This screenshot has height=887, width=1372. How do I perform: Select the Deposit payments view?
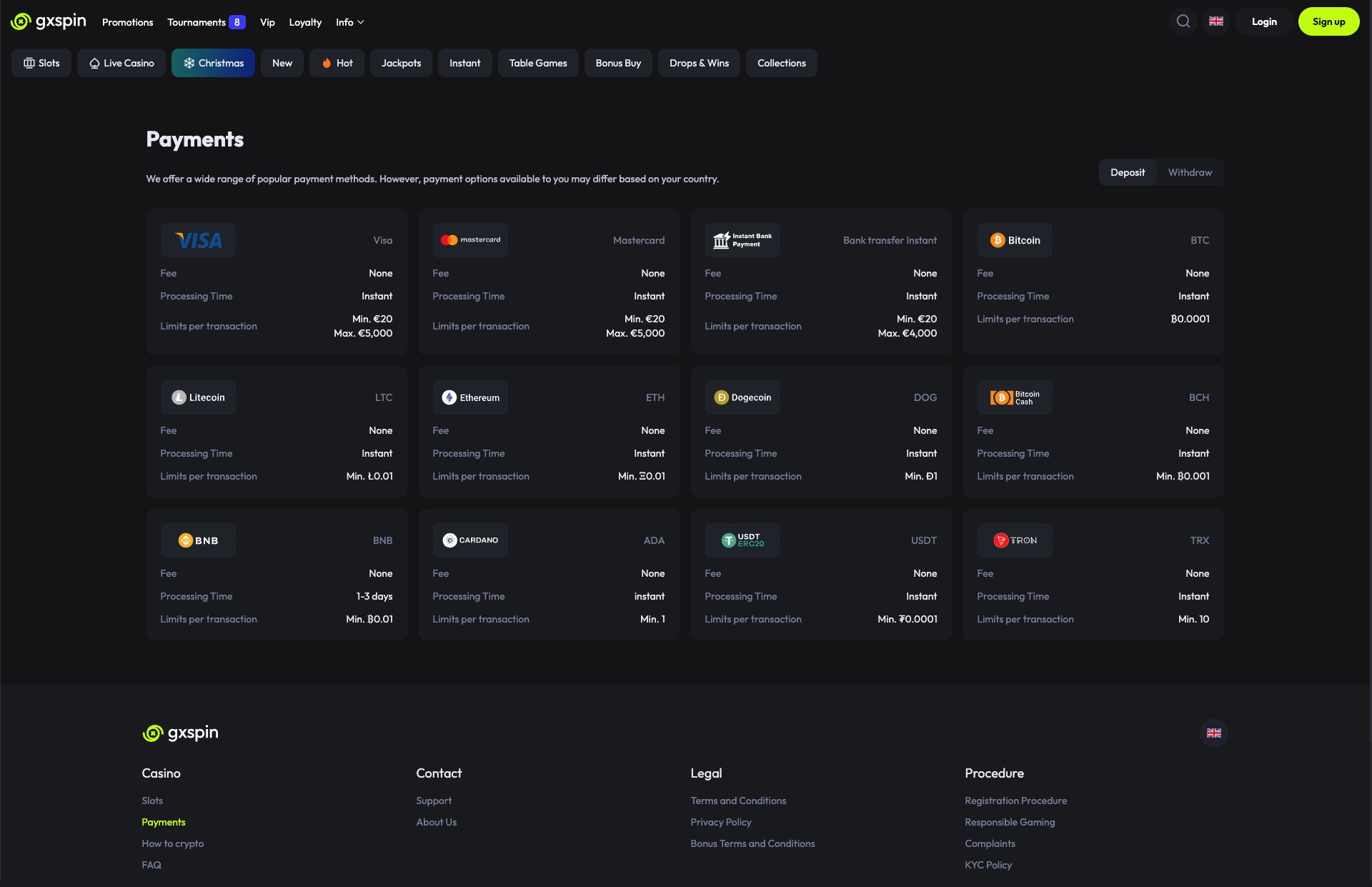(x=1127, y=172)
